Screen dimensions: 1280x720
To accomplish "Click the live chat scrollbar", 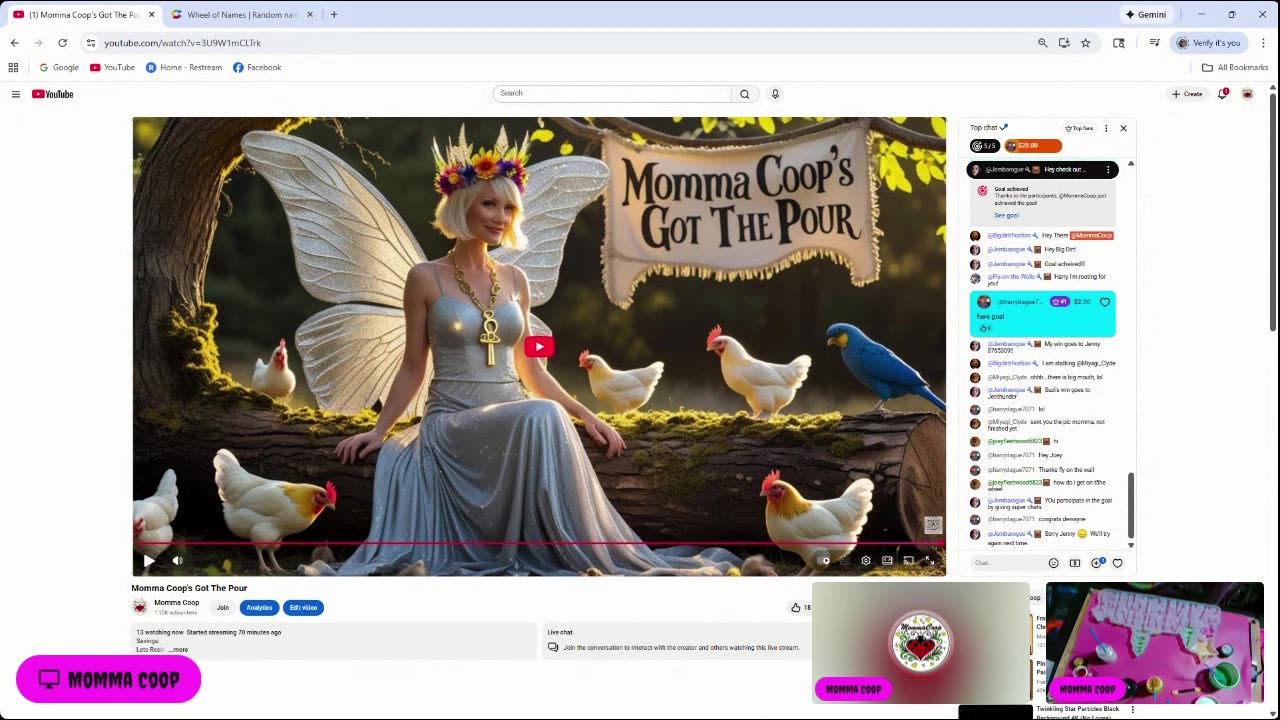I will click(x=1131, y=505).
